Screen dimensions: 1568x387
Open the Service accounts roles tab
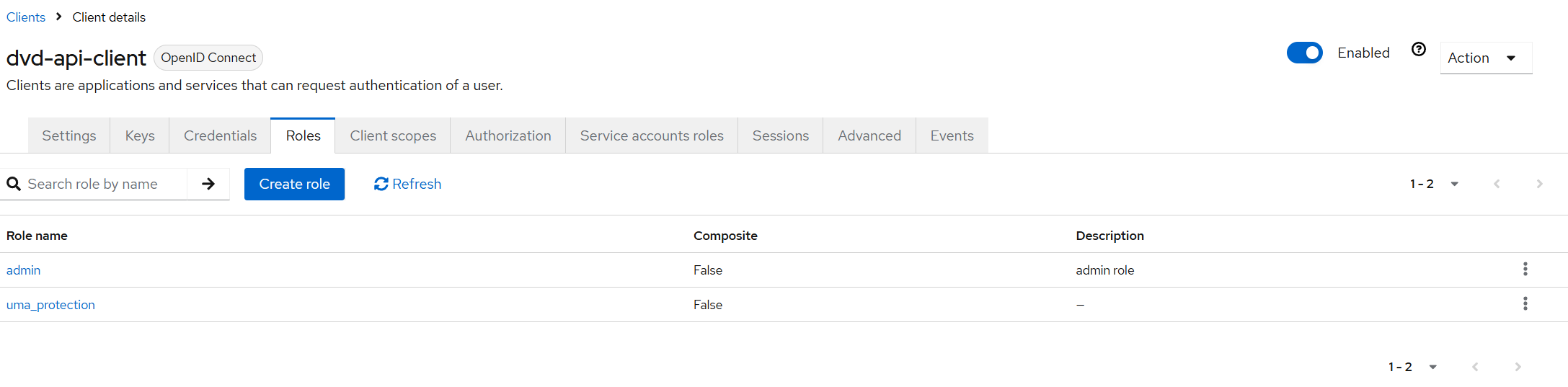(652, 135)
